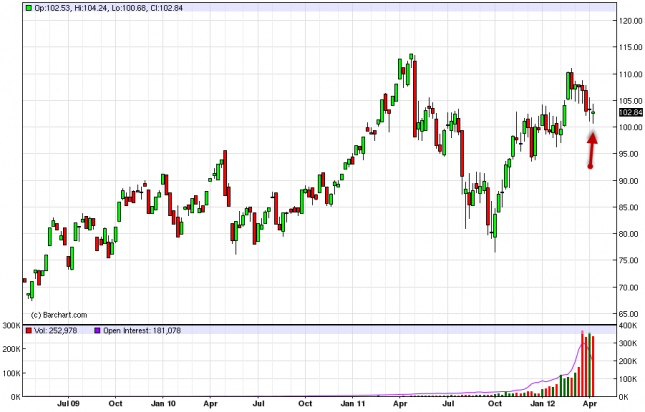Click the tallest red volume bar
Viewport: 645px width, 412px height.
point(582,363)
